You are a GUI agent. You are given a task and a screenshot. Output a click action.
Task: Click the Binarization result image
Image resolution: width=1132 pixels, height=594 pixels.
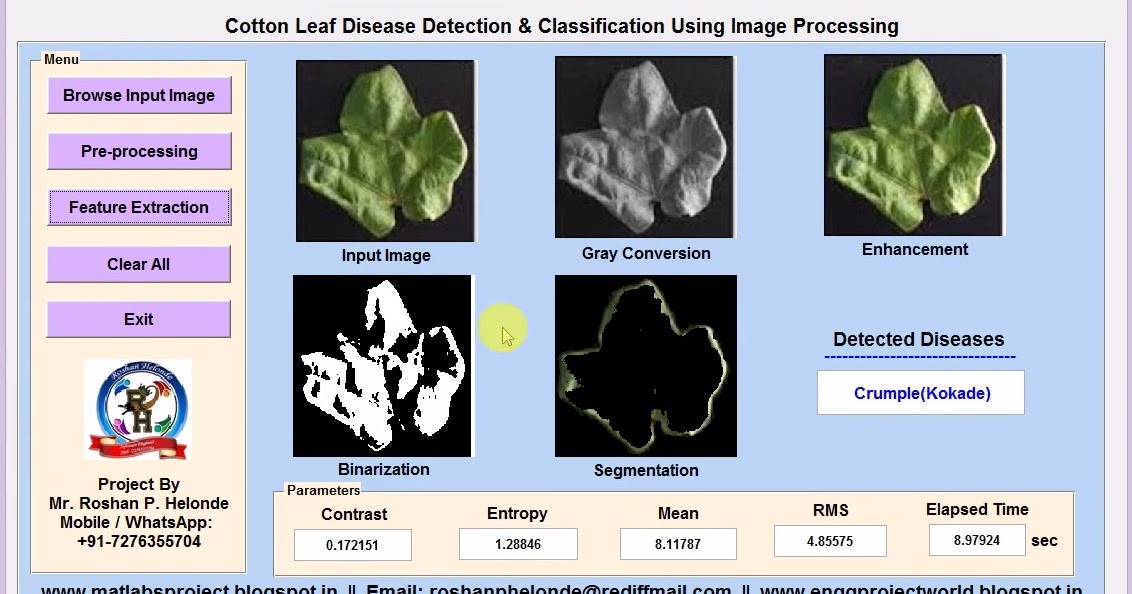click(382, 365)
